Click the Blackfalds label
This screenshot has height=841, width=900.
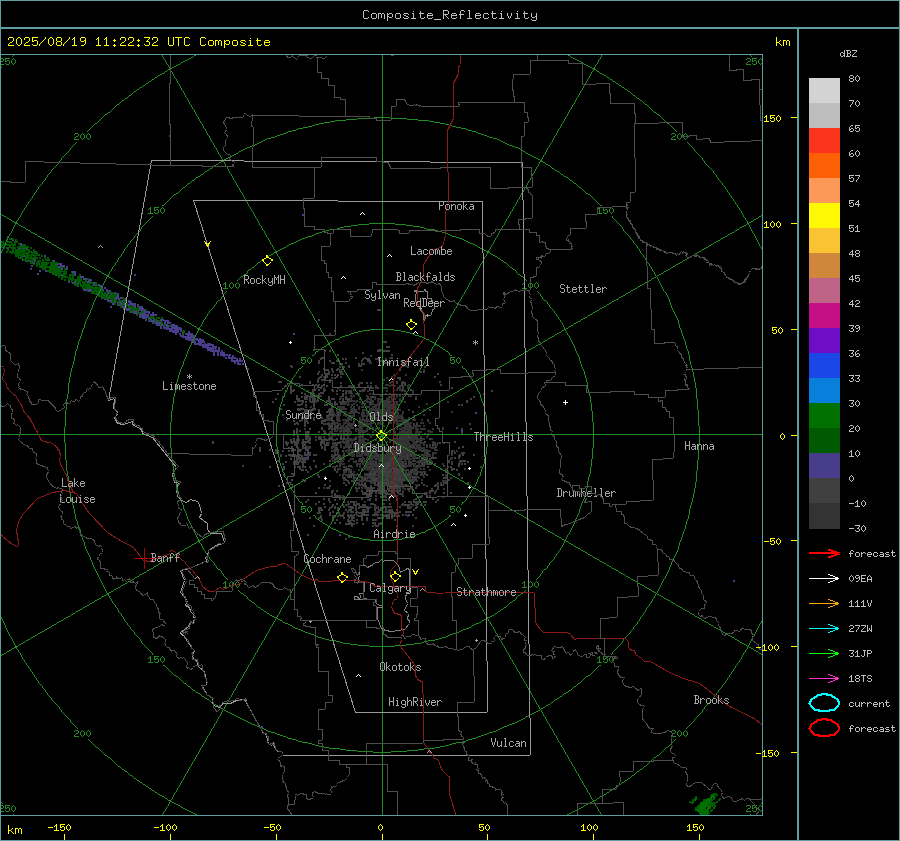425,277
